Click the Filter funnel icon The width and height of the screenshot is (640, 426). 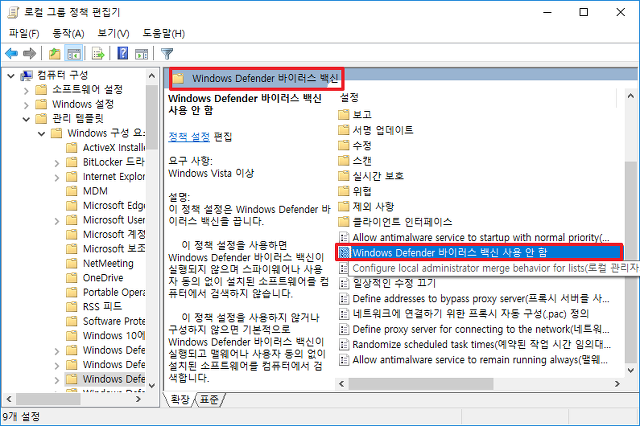167,53
